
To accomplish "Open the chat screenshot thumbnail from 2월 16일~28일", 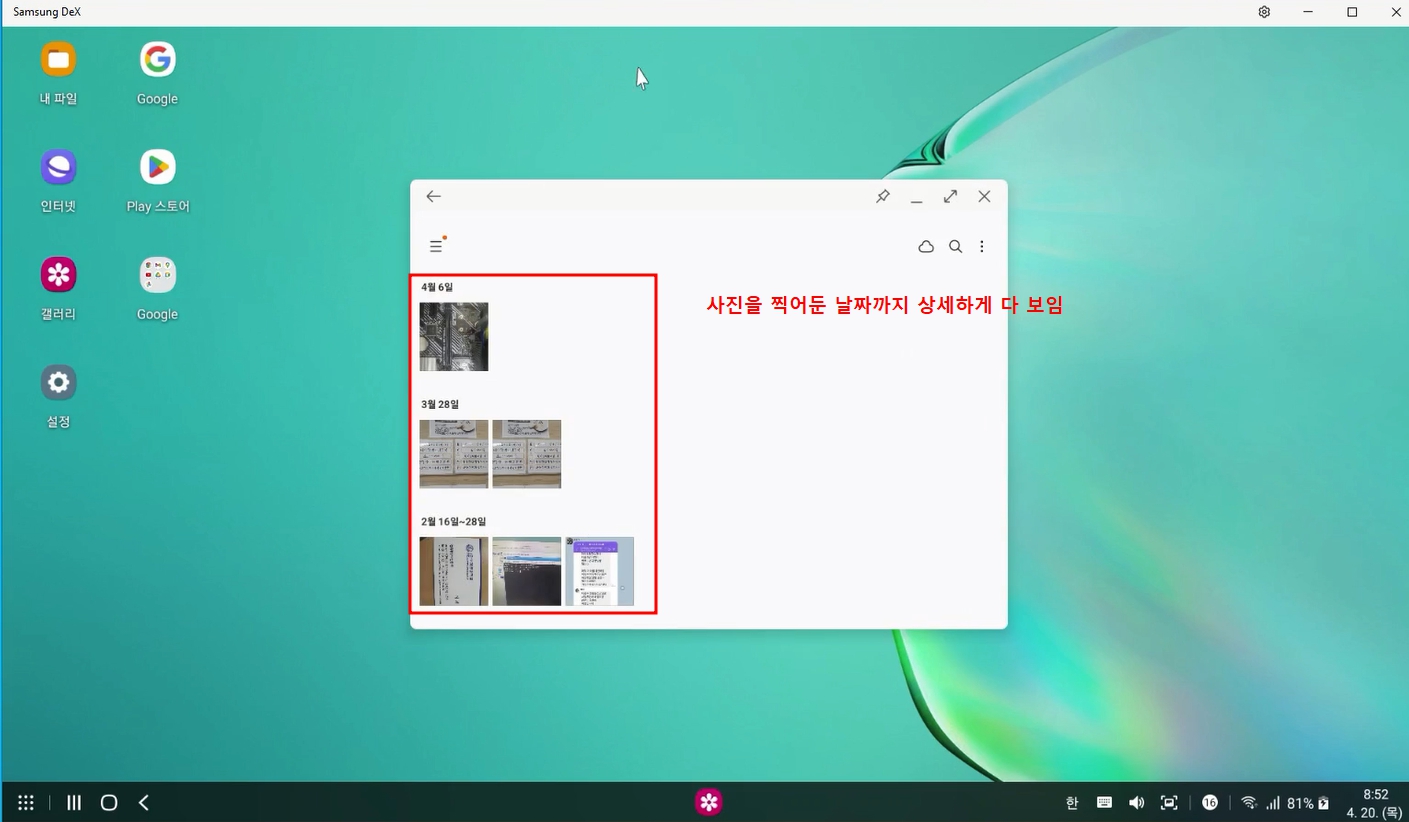I will pos(600,571).
